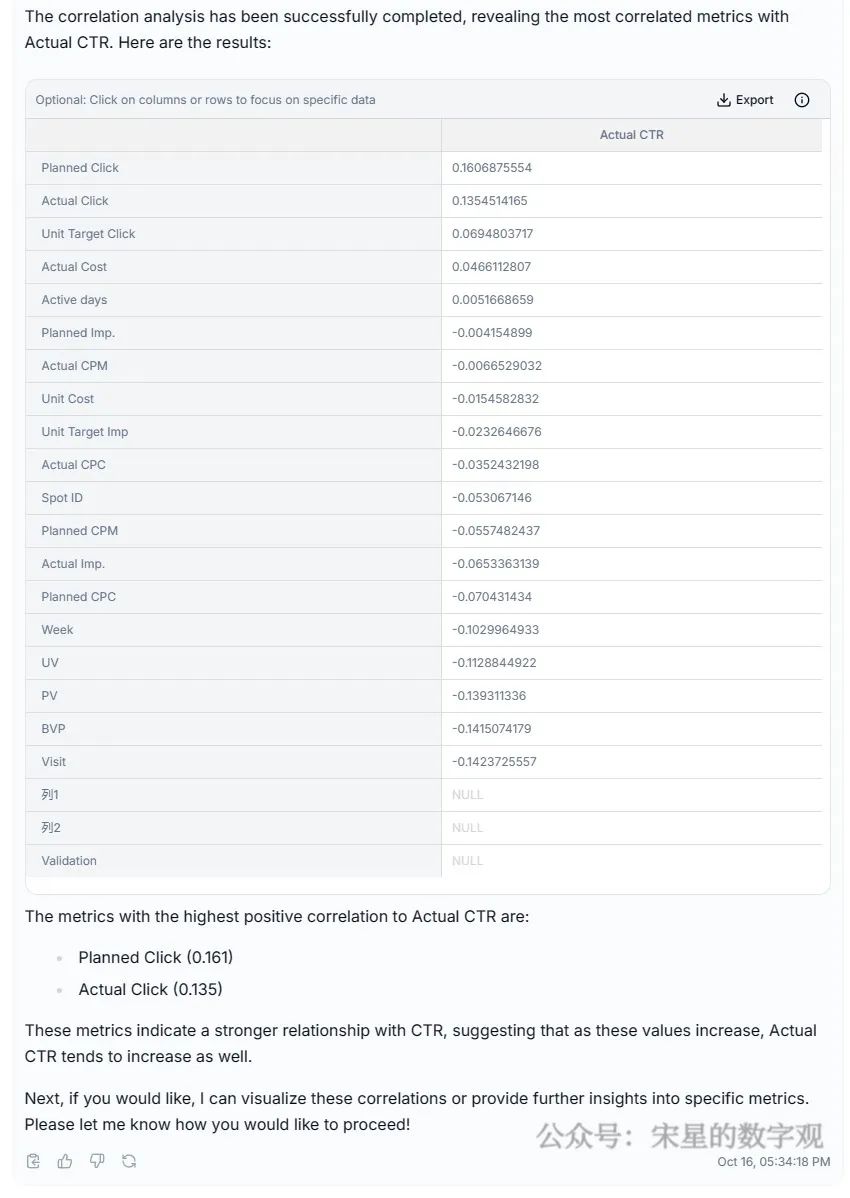Select the Actual CTR column header

[x=631, y=135]
